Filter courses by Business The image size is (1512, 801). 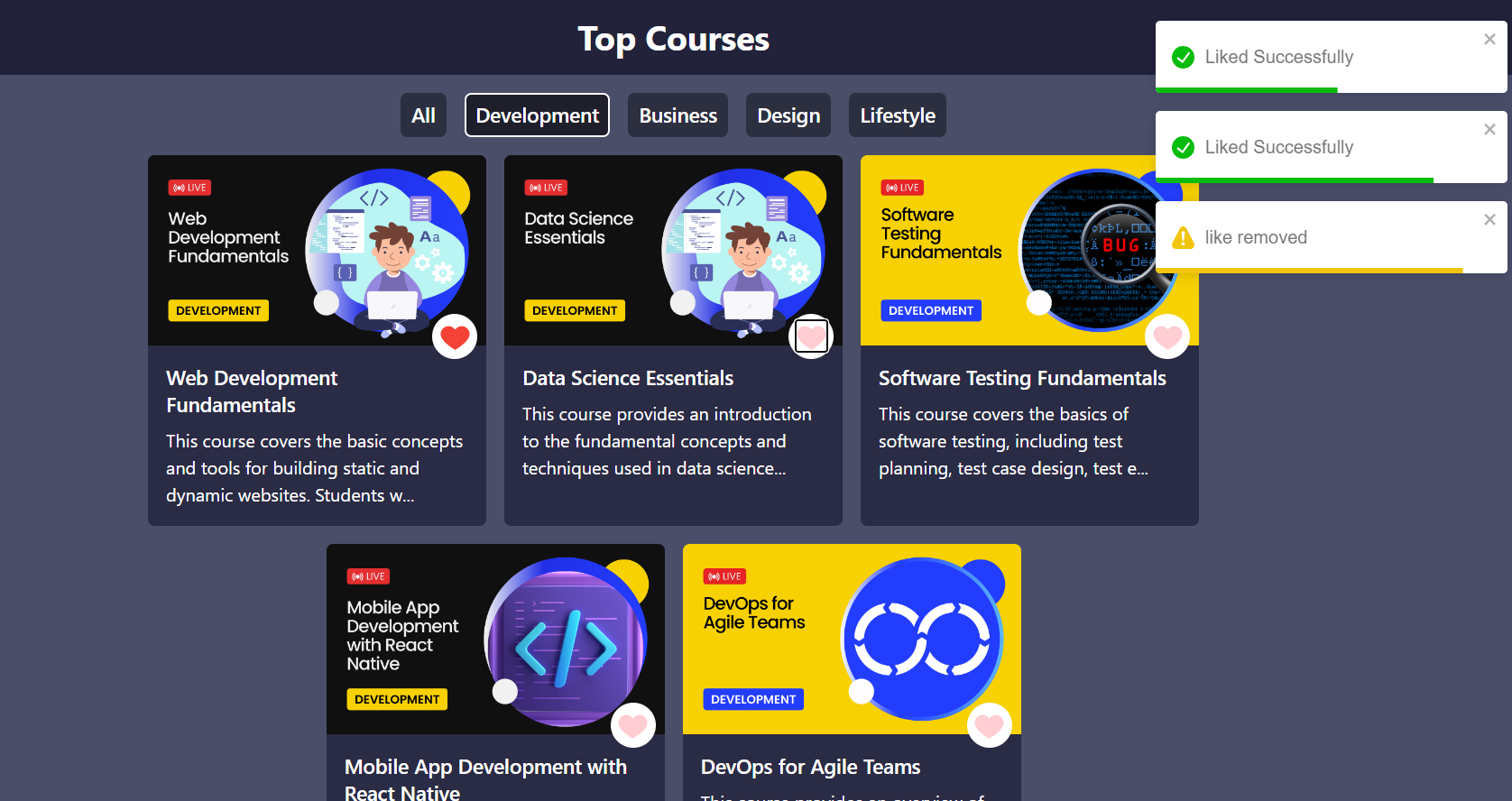coord(678,115)
